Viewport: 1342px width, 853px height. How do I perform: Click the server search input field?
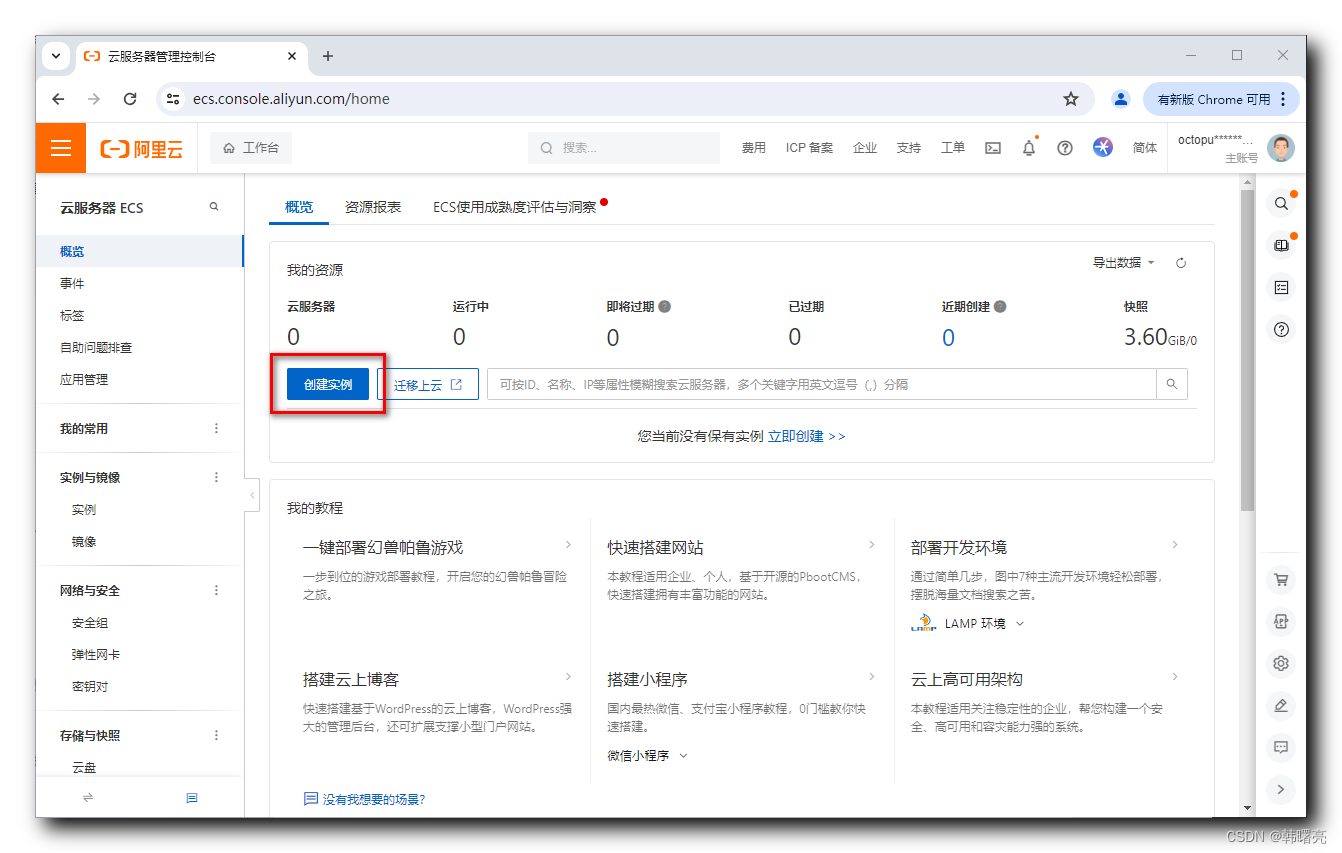coord(820,384)
